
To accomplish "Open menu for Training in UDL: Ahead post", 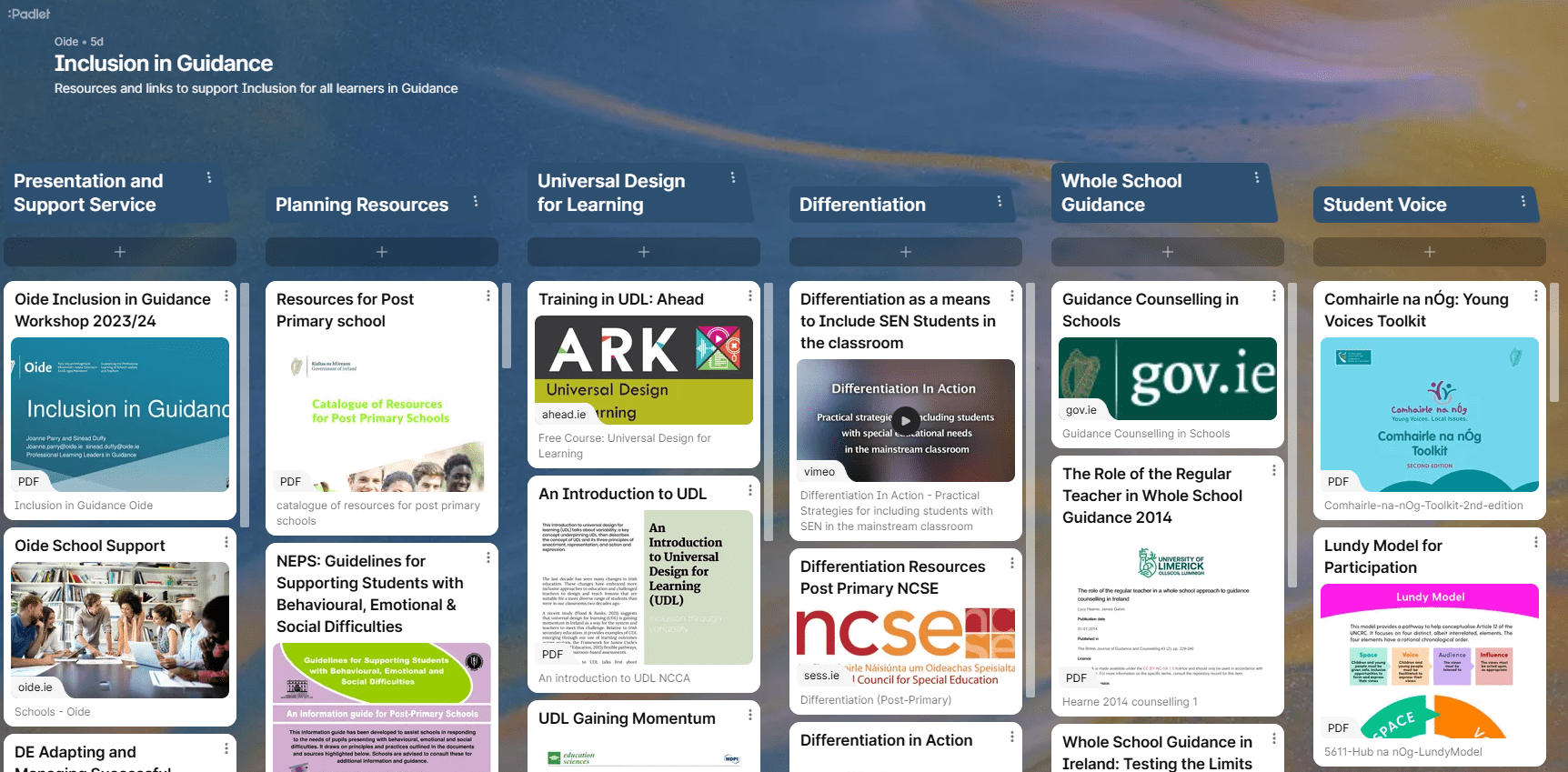I will [x=750, y=296].
